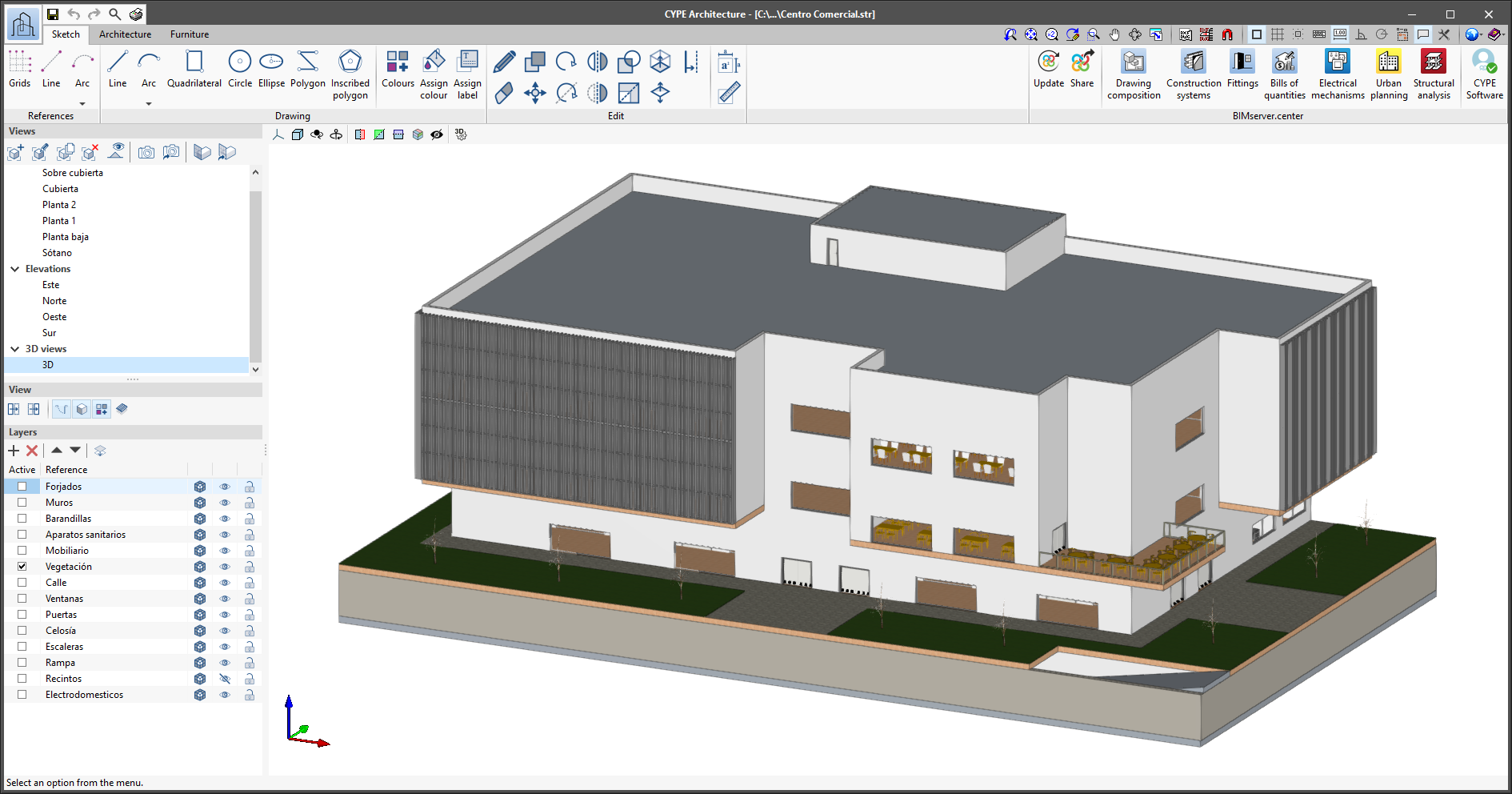The image size is (1512, 794).
Task: Open Construction systems
Action: tap(1194, 74)
